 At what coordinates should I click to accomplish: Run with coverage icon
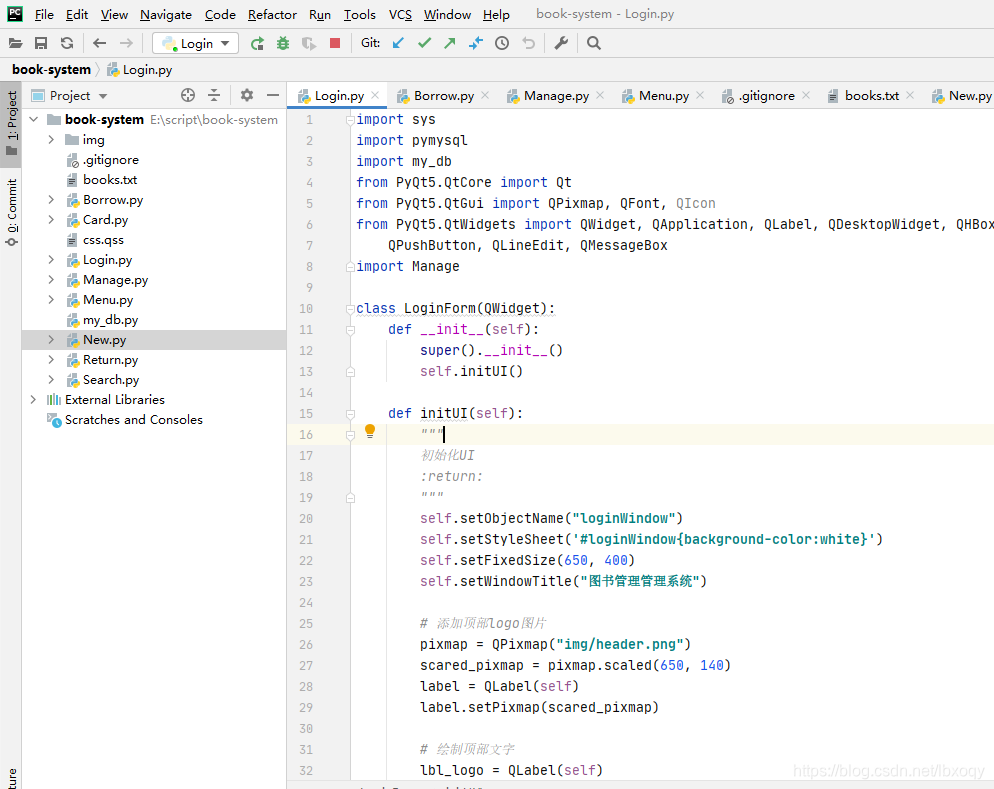[x=309, y=43]
